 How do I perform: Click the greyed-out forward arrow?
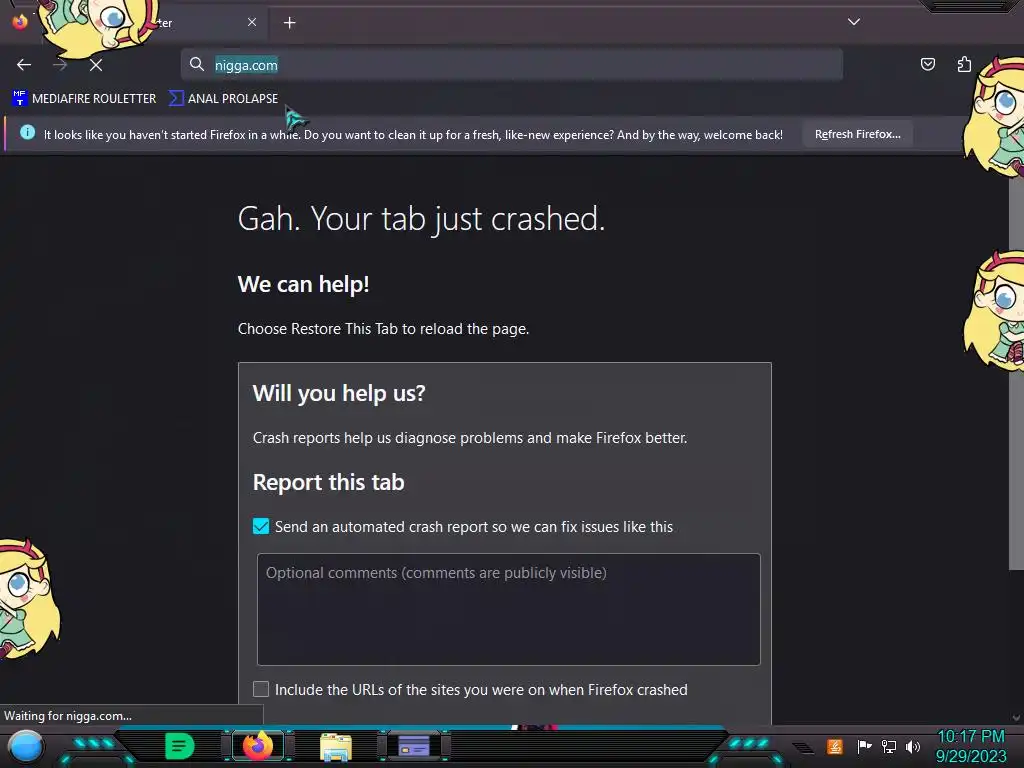coord(60,65)
